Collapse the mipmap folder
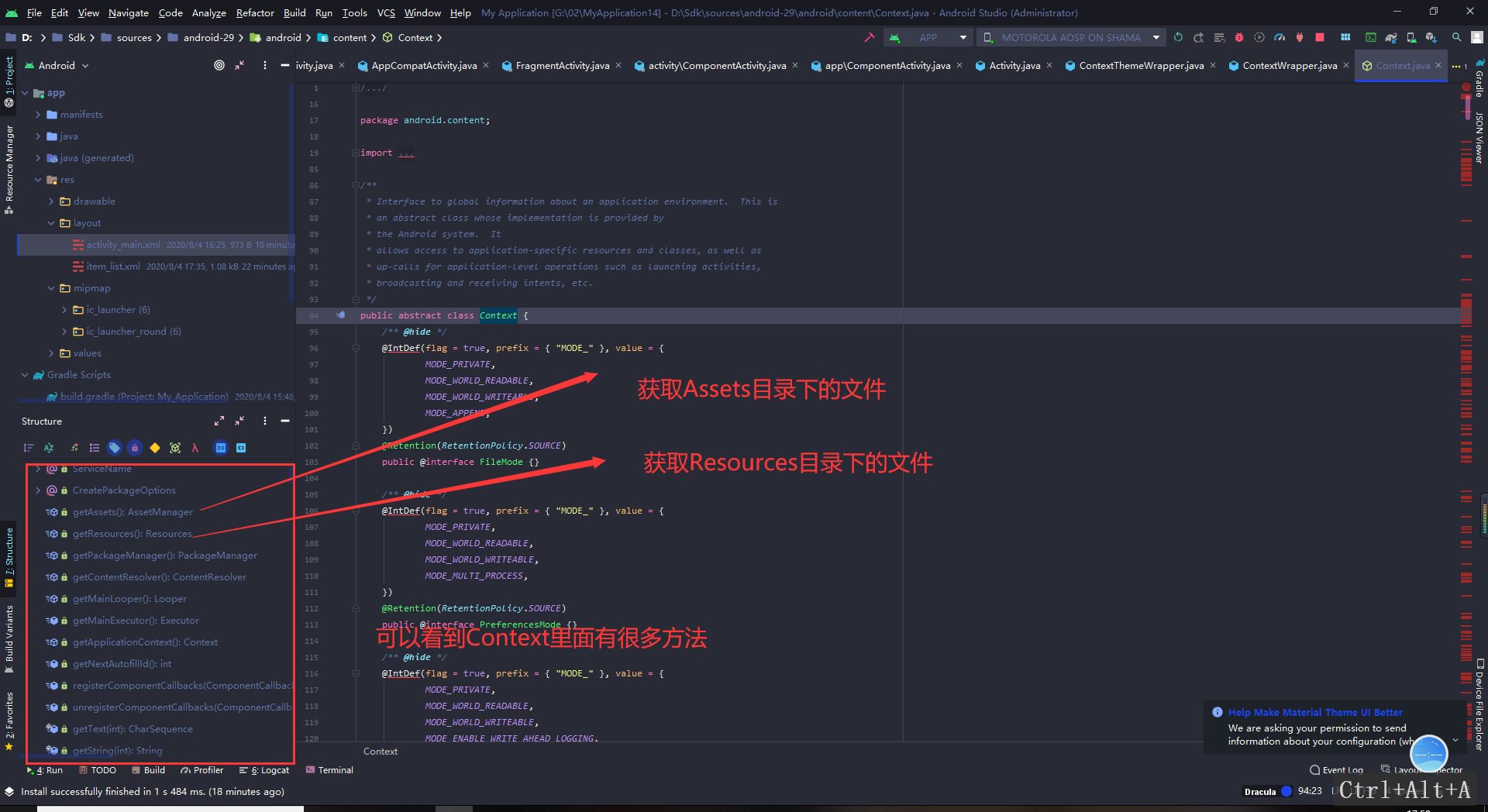 pos(51,288)
